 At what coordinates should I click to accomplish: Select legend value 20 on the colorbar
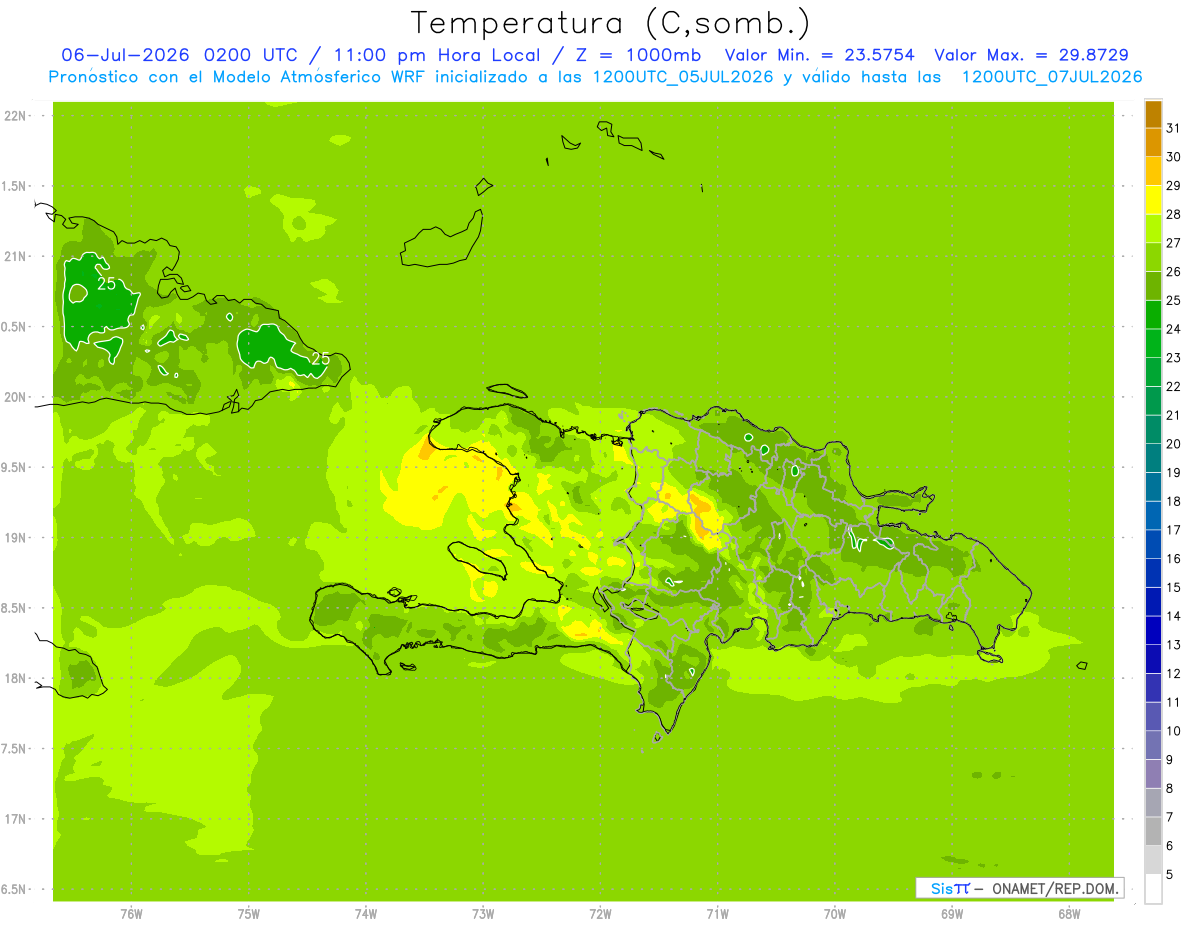point(1174,444)
